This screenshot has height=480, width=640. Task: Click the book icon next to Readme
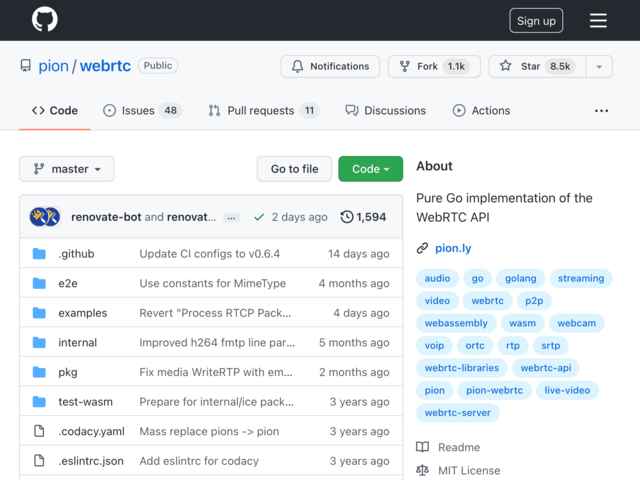[x=422, y=447]
